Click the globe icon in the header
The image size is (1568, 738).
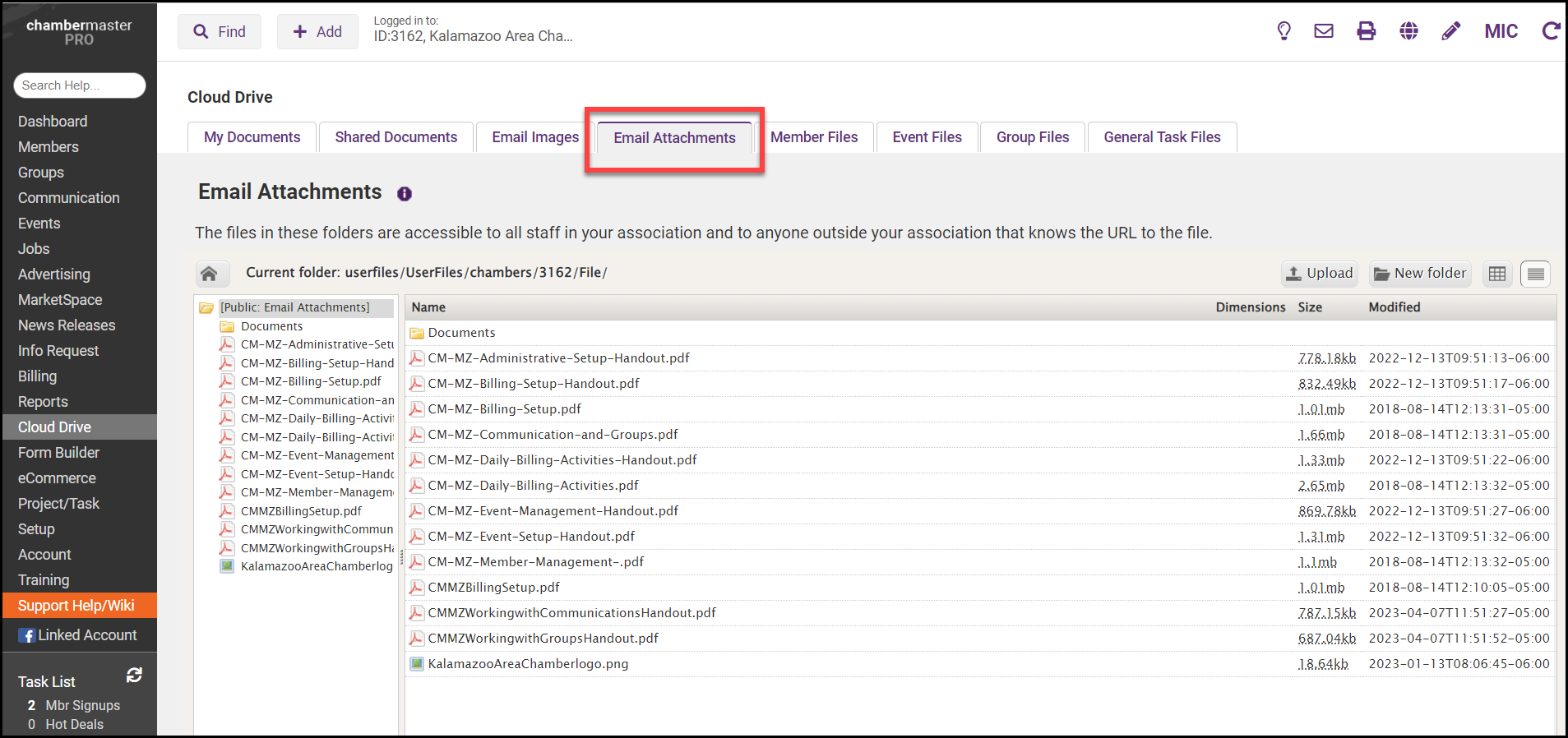1408,31
